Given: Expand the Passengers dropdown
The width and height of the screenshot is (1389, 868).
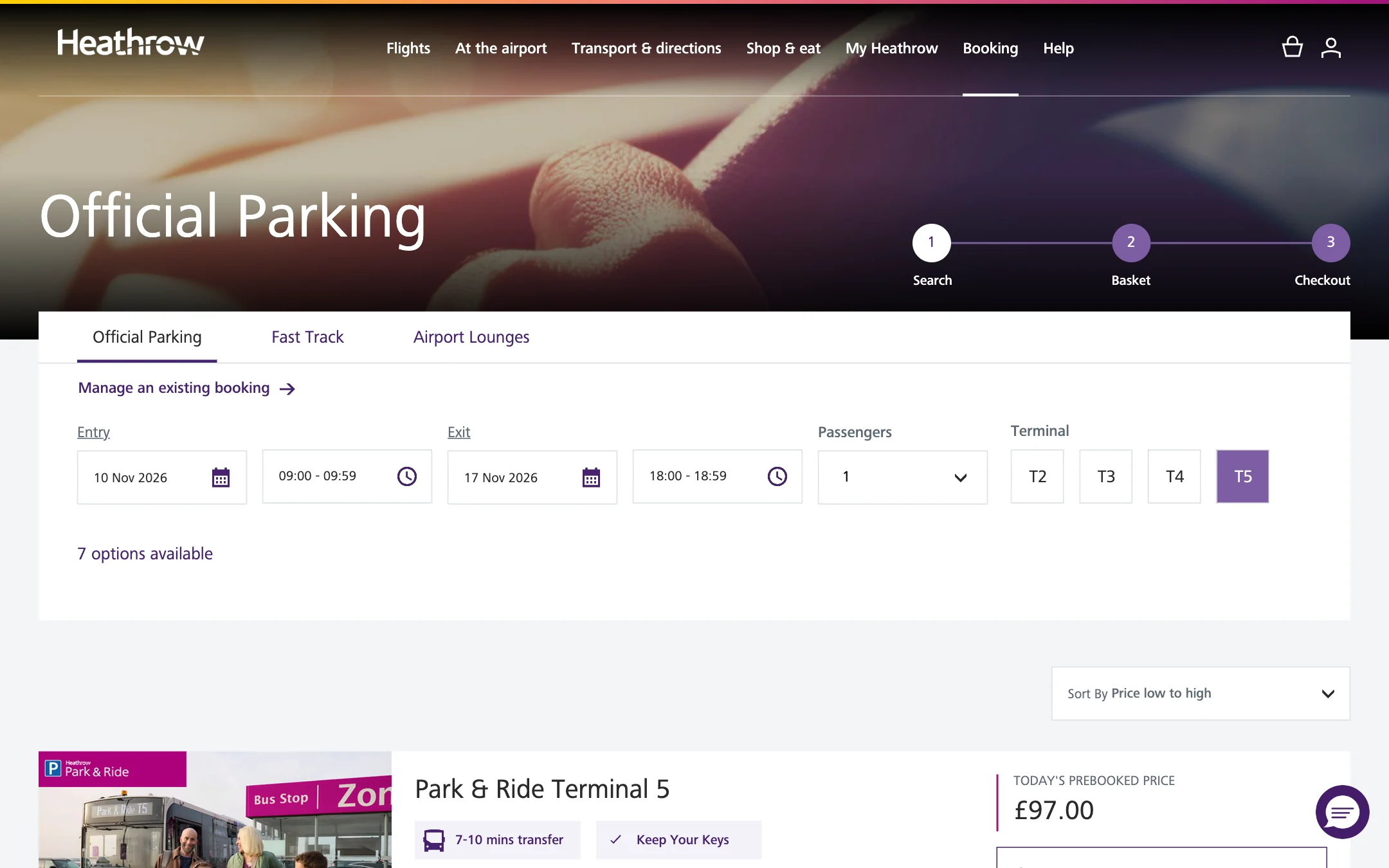Looking at the screenshot, I should tap(902, 477).
